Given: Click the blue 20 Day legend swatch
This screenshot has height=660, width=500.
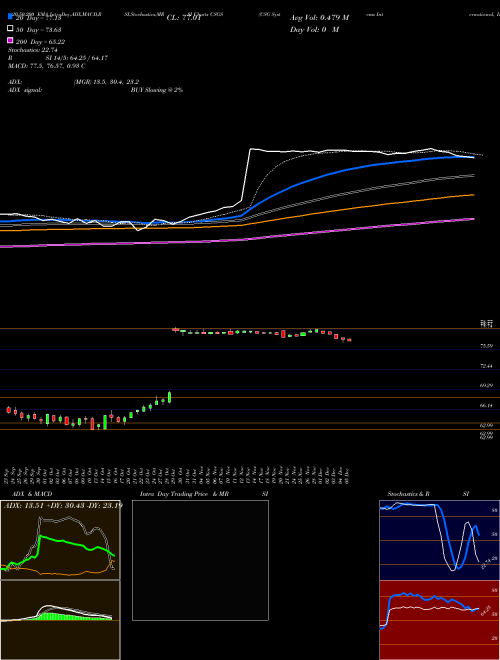Looking at the screenshot, I should (10, 17).
